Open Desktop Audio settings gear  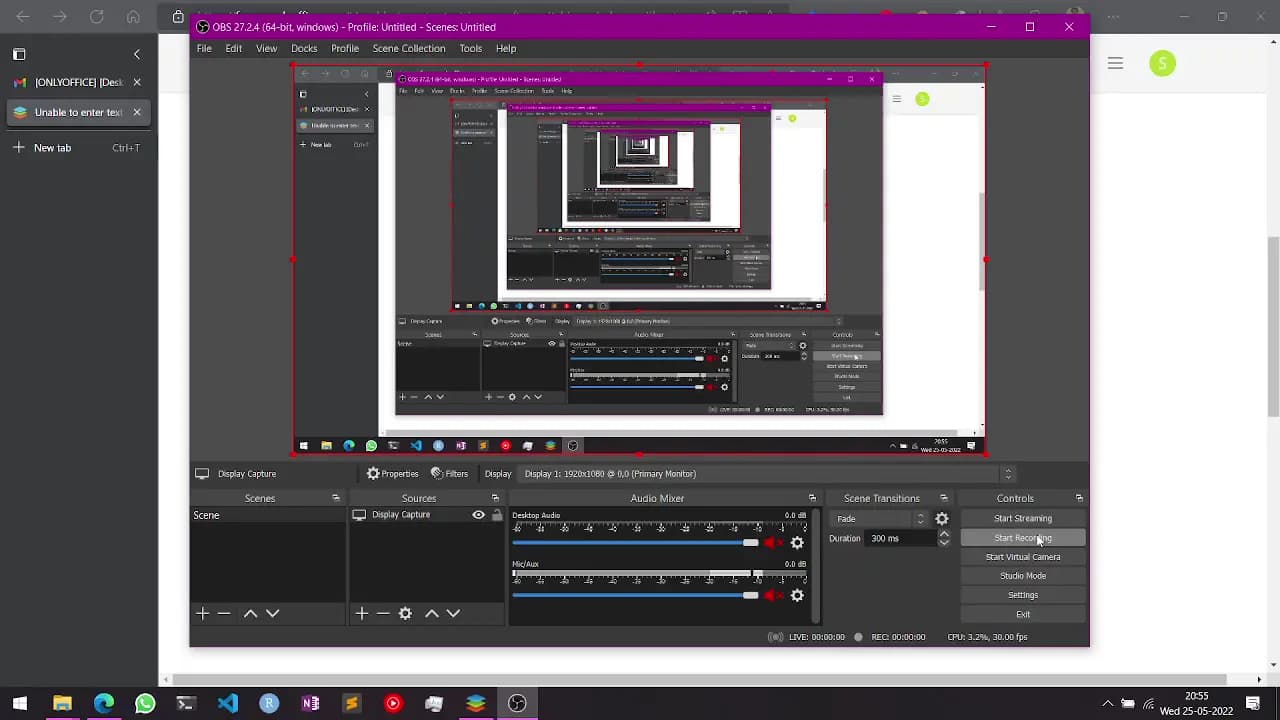(797, 543)
